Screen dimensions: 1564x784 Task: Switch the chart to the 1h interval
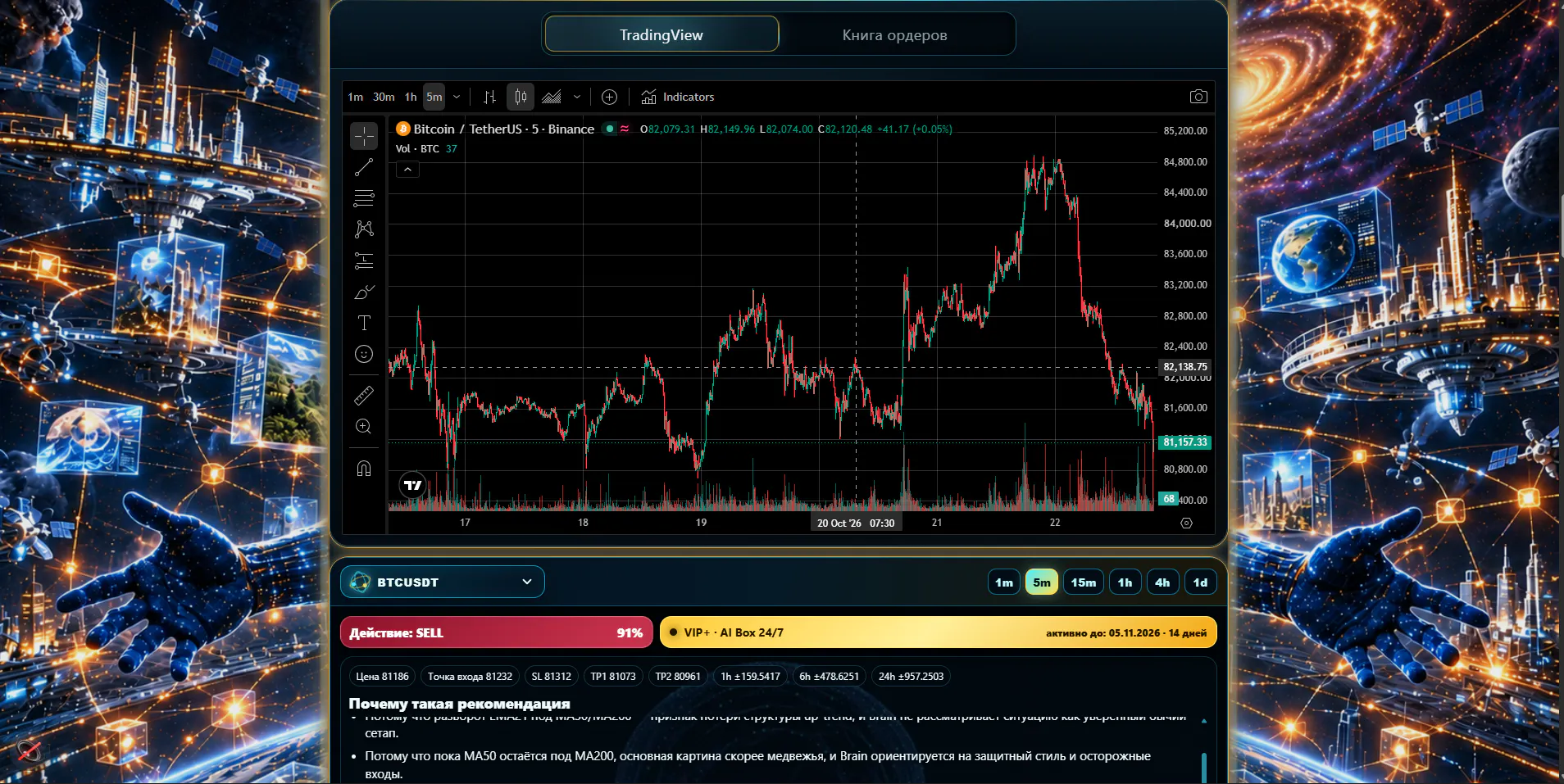(411, 97)
